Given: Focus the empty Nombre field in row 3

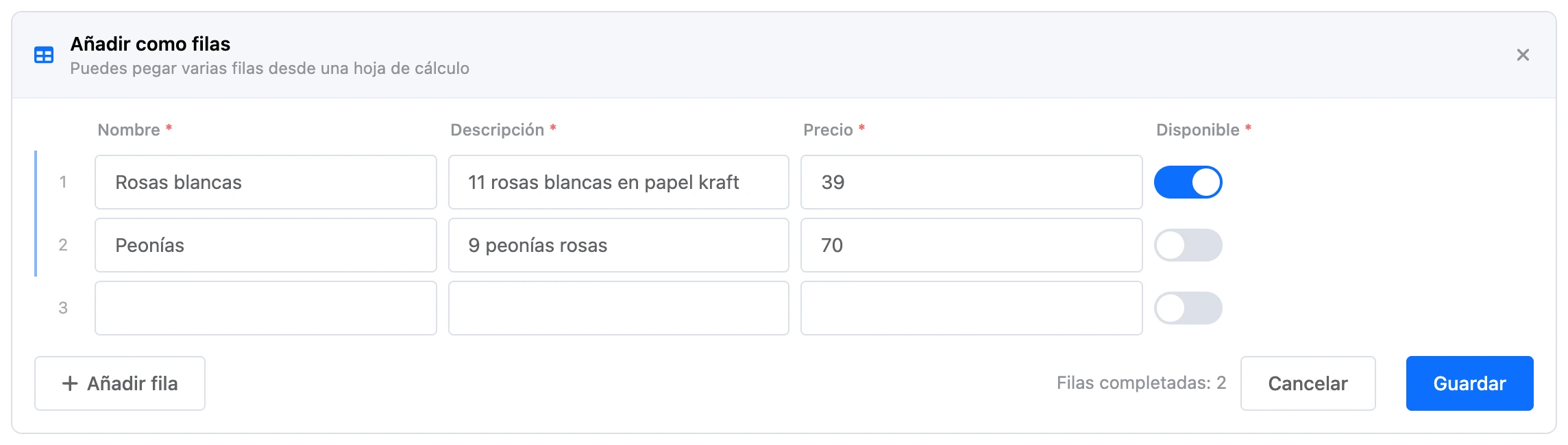Looking at the screenshot, I should click(266, 308).
